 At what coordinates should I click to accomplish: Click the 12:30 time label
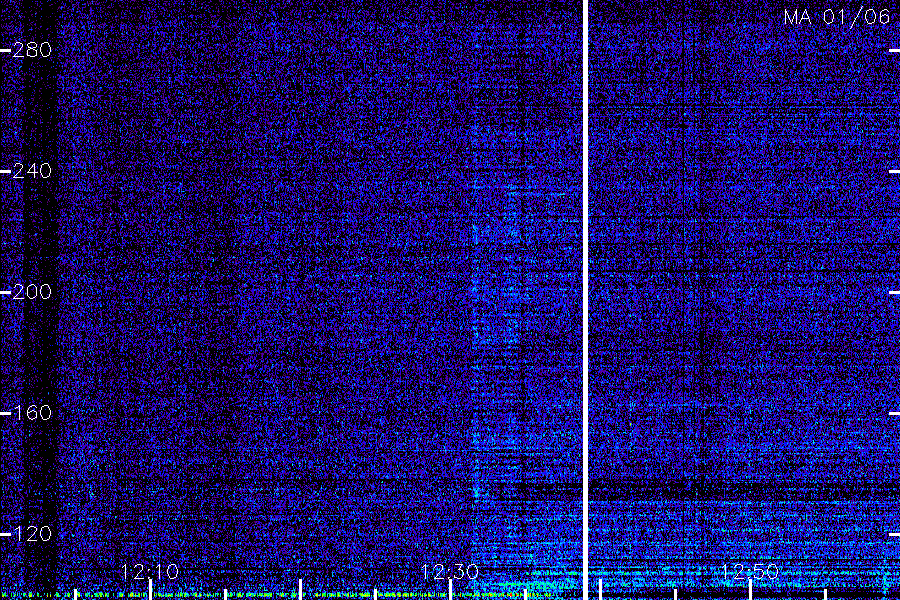pos(450,572)
